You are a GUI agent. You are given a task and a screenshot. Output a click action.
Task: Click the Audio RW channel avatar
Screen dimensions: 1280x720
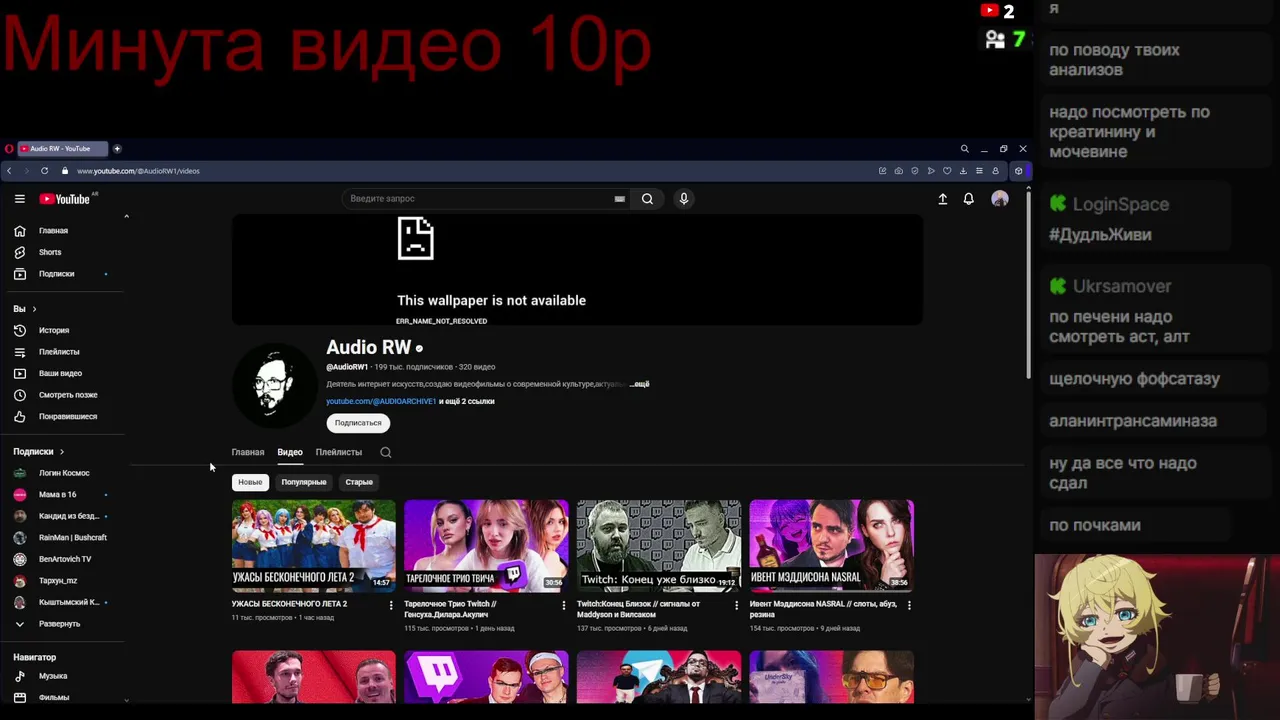tap(275, 386)
